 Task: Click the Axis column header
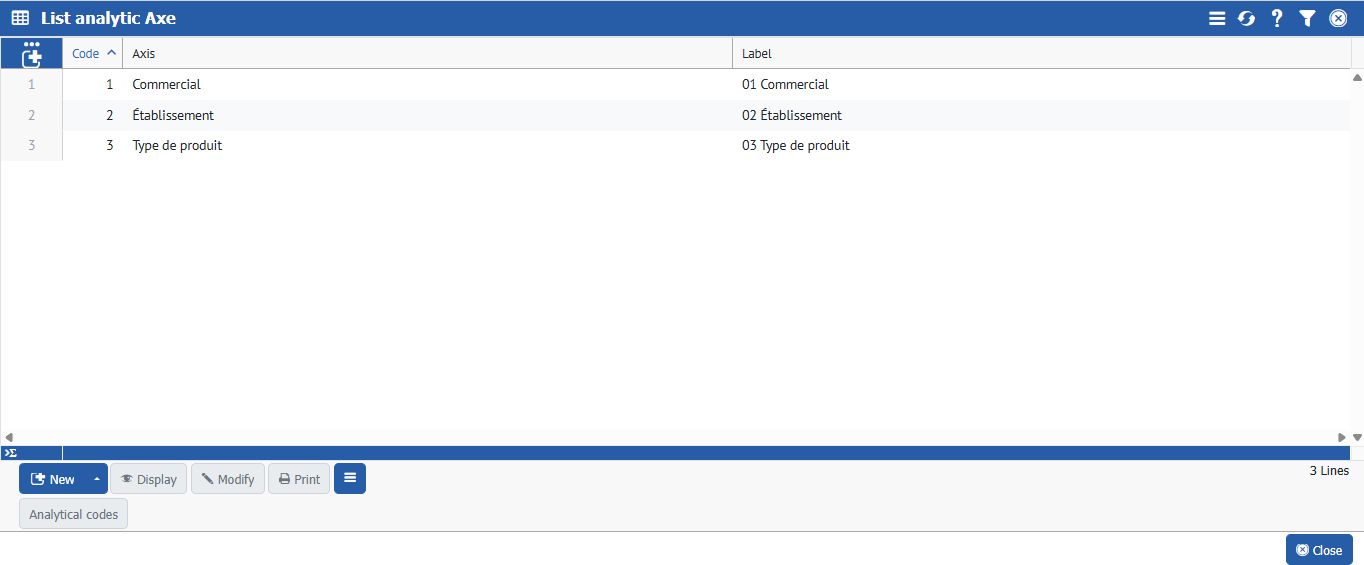coord(144,53)
